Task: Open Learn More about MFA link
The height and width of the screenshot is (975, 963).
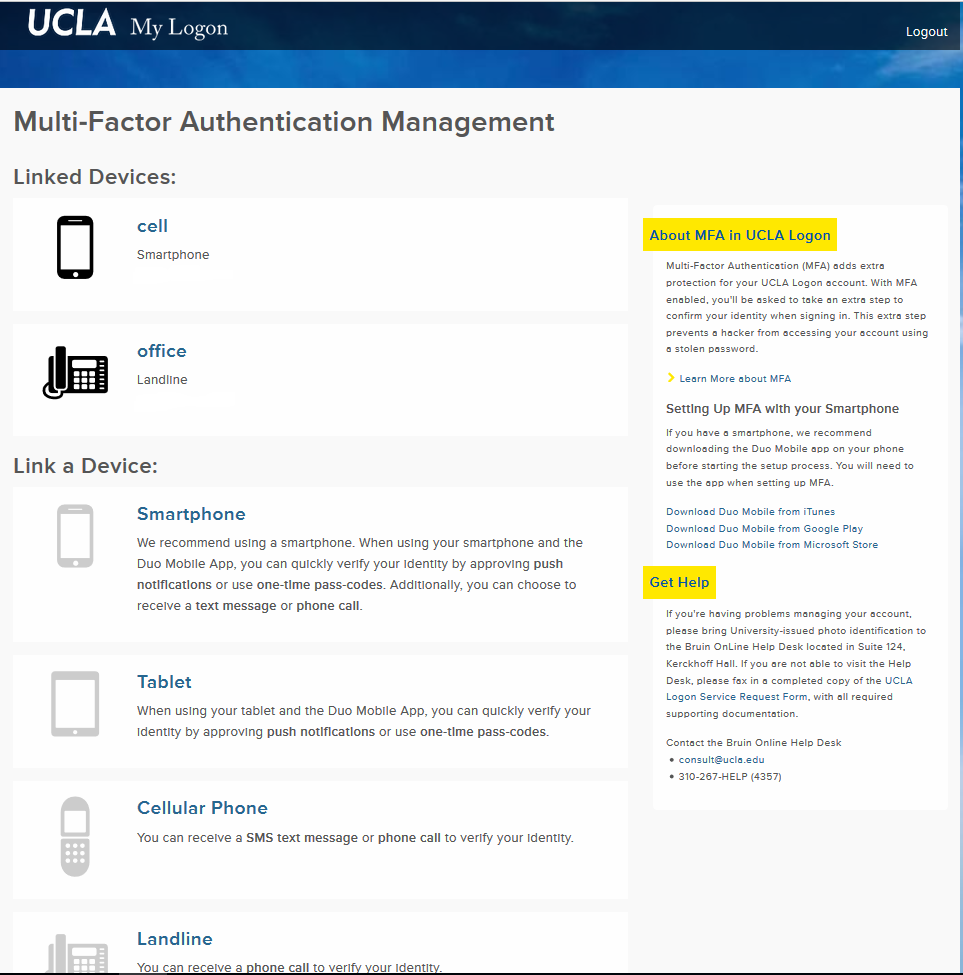Action: coord(735,379)
